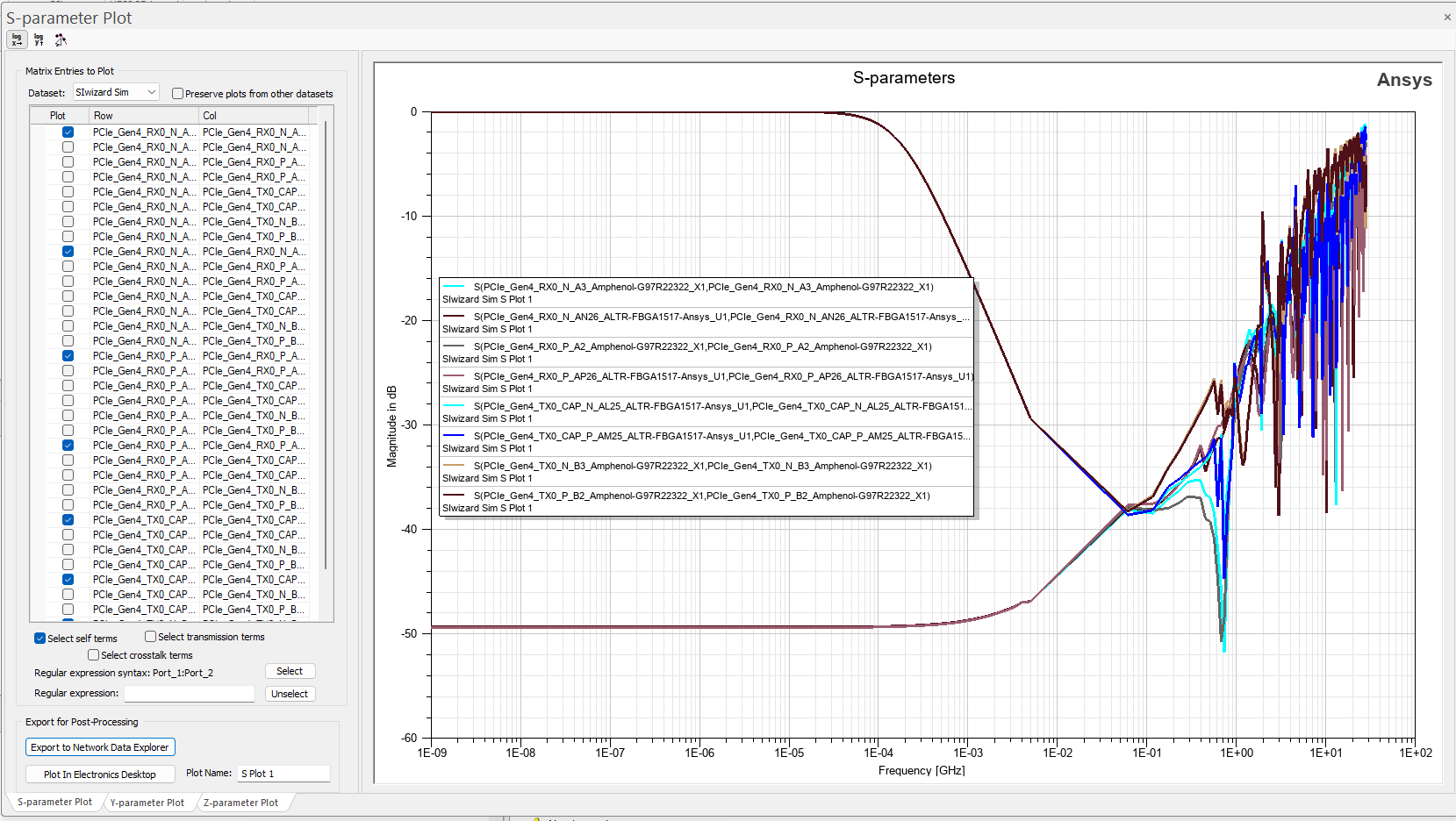The height and width of the screenshot is (821, 1456).
Task: Uncheck the first checked PCIe_Gen4_RX0_N_A plot entry
Action: pyautogui.click(x=68, y=132)
